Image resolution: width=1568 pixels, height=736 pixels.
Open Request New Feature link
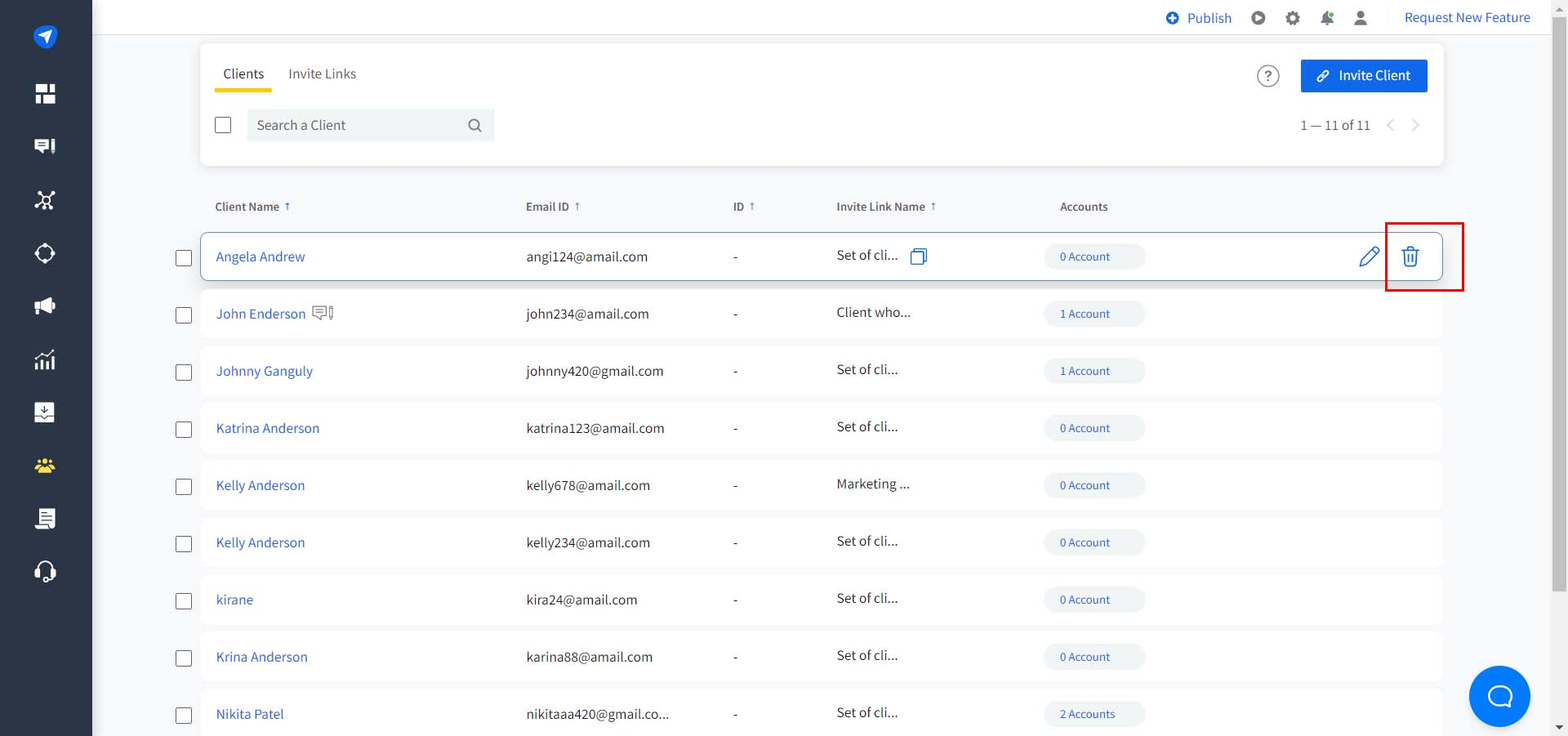[1467, 18]
